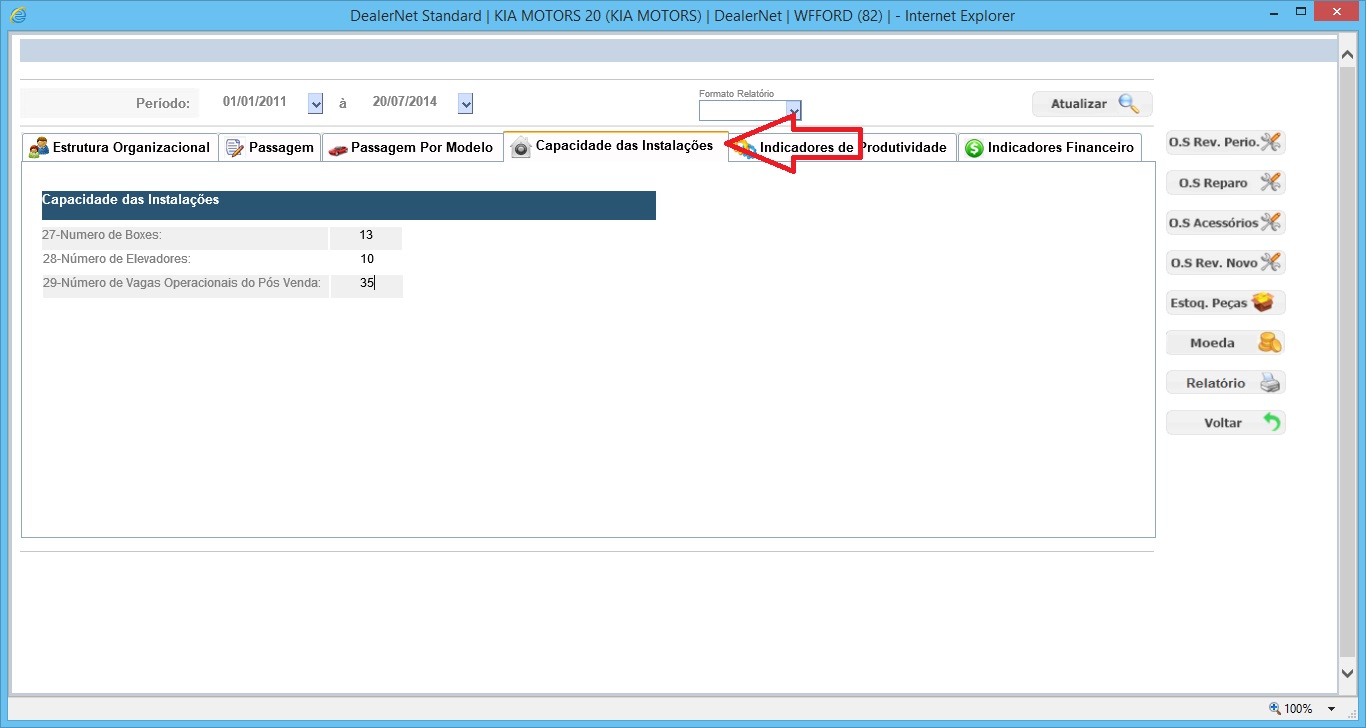Open the Indicadores de Produtividade tab
Image resolution: width=1366 pixels, height=728 pixels.
pos(842,147)
